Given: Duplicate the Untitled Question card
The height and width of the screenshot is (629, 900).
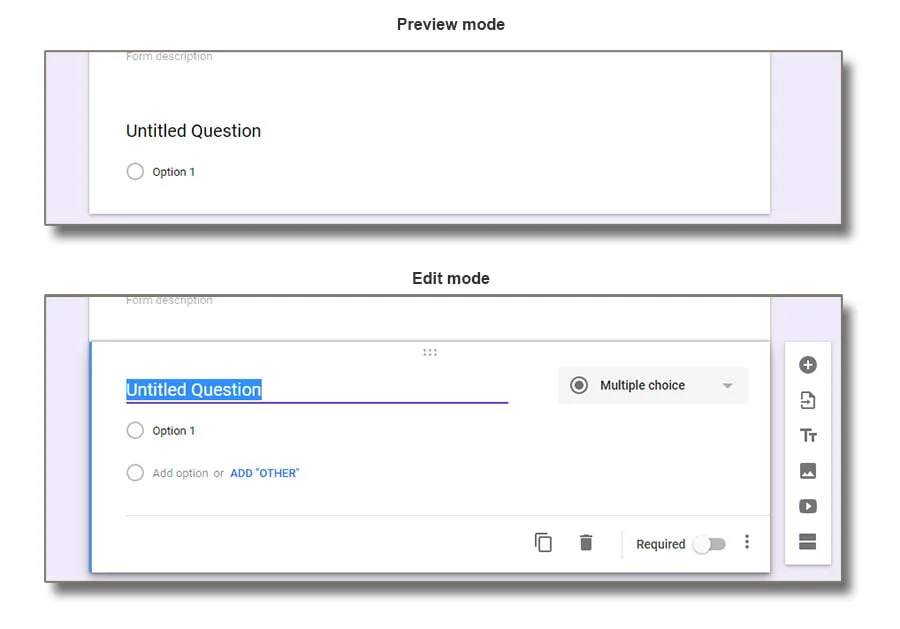Looking at the screenshot, I should tap(543, 543).
